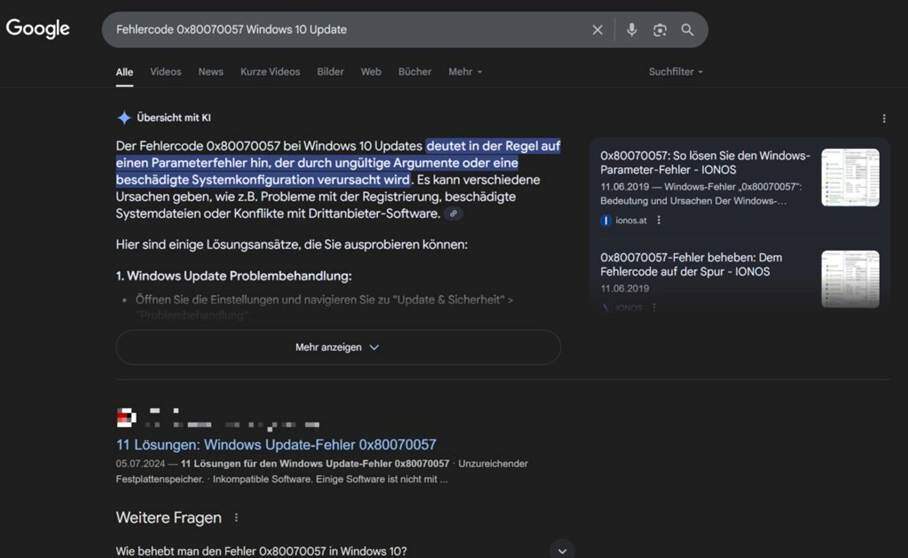Click thumbnail of first IONOS source
This screenshot has width=908, height=558.
coord(850,177)
